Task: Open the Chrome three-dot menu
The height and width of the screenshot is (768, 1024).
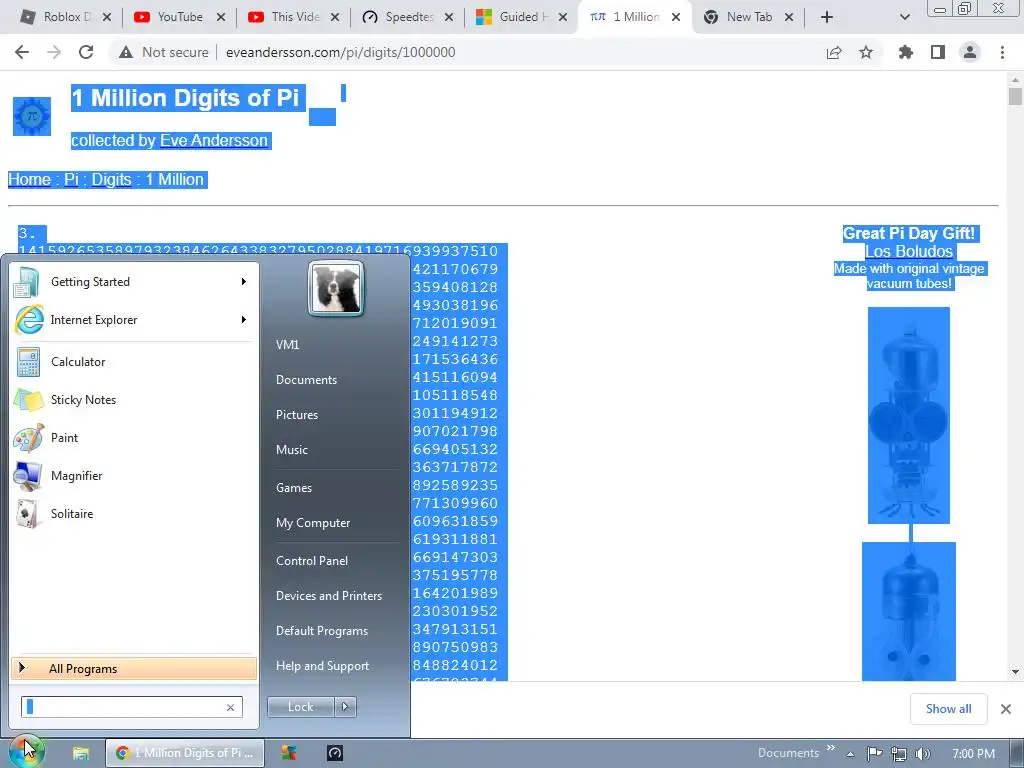Action: click(1002, 52)
